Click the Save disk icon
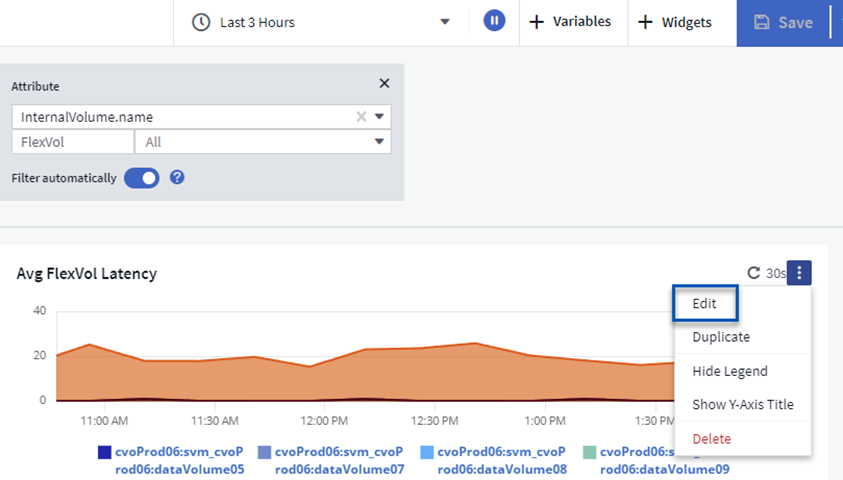 [762, 22]
